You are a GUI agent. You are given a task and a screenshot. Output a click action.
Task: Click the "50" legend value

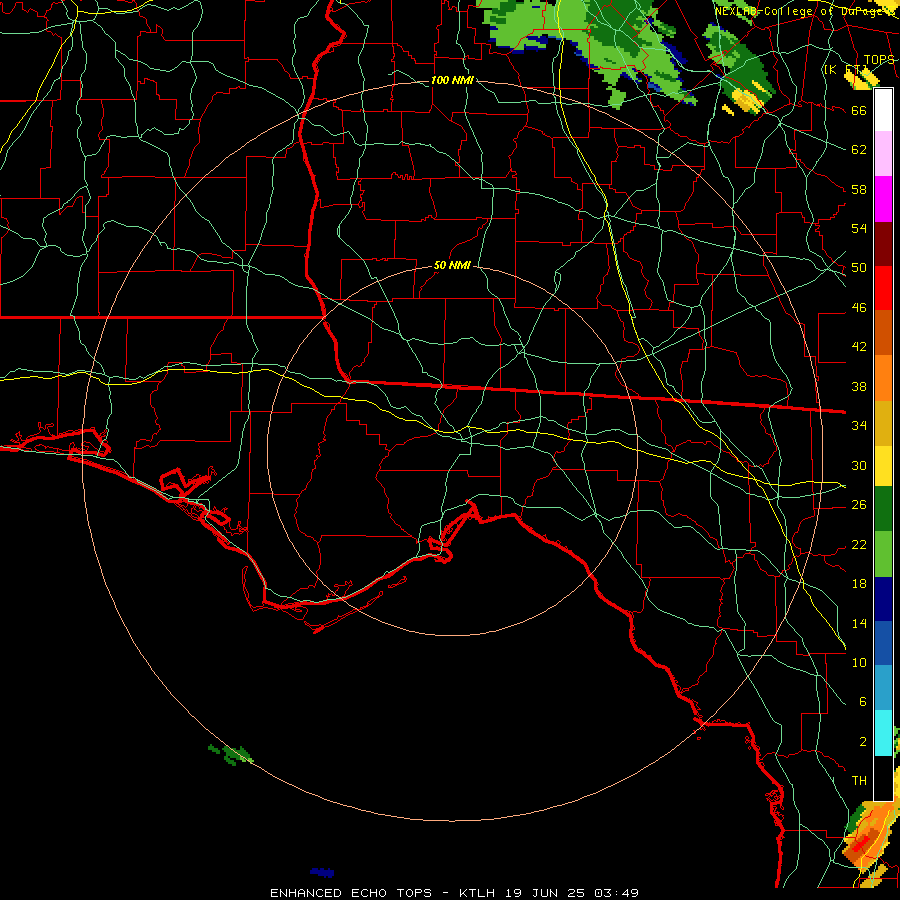pos(859,268)
